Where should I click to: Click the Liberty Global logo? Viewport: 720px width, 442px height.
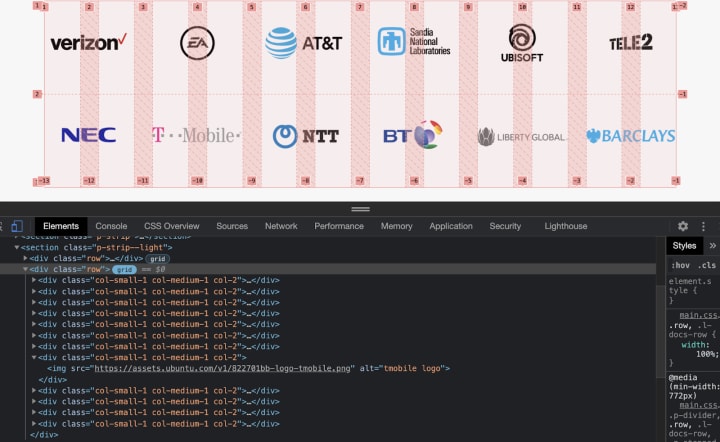(x=521, y=137)
